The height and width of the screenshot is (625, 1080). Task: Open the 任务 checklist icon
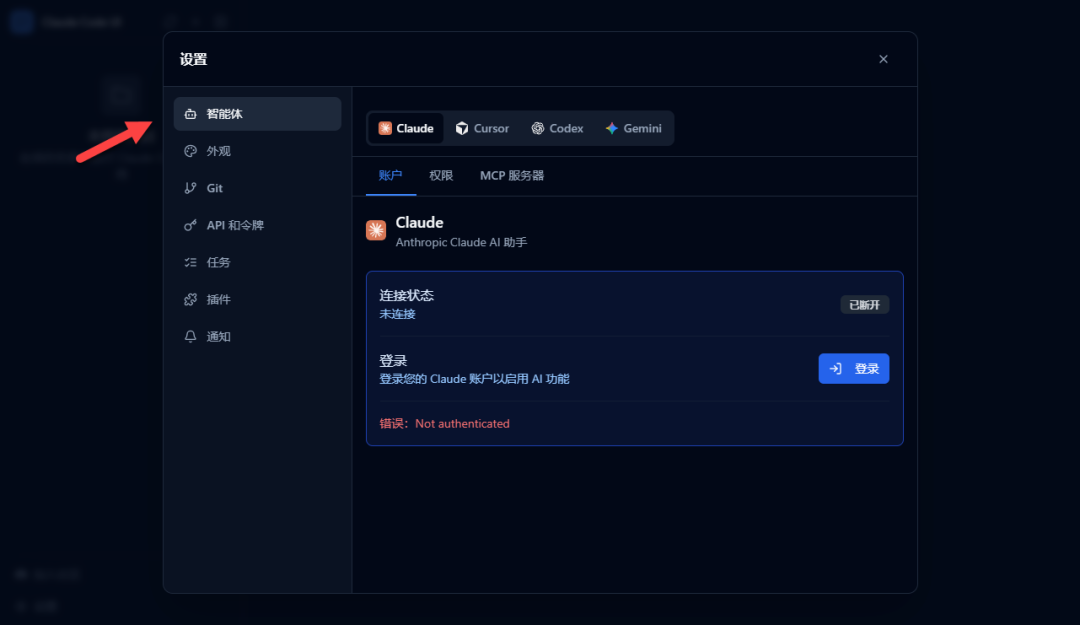tap(191, 263)
